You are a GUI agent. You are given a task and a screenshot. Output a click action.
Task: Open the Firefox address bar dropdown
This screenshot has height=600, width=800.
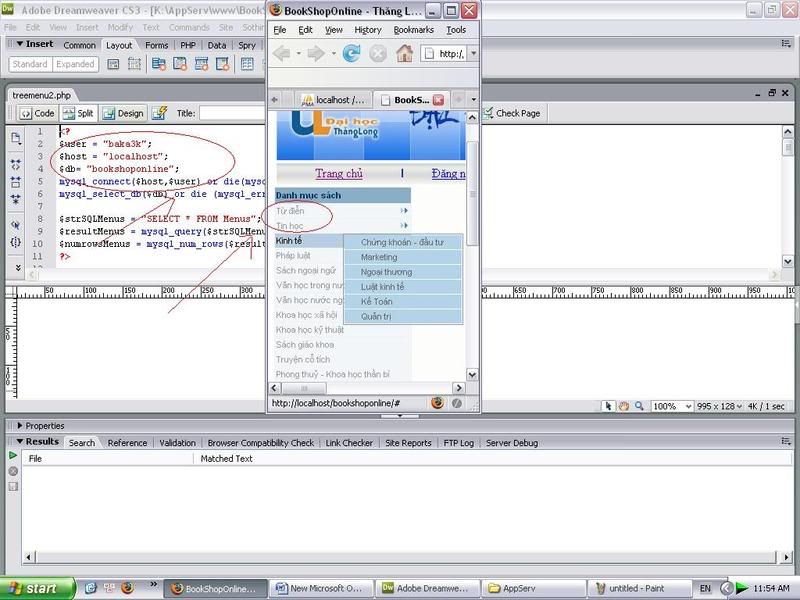pyautogui.click(x=473, y=53)
